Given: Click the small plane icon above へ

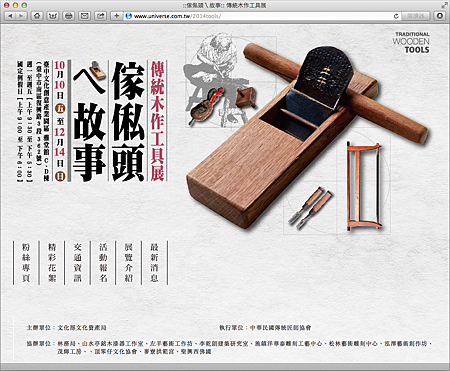Looking at the screenshot, I should pyautogui.click(x=97, y=70).
